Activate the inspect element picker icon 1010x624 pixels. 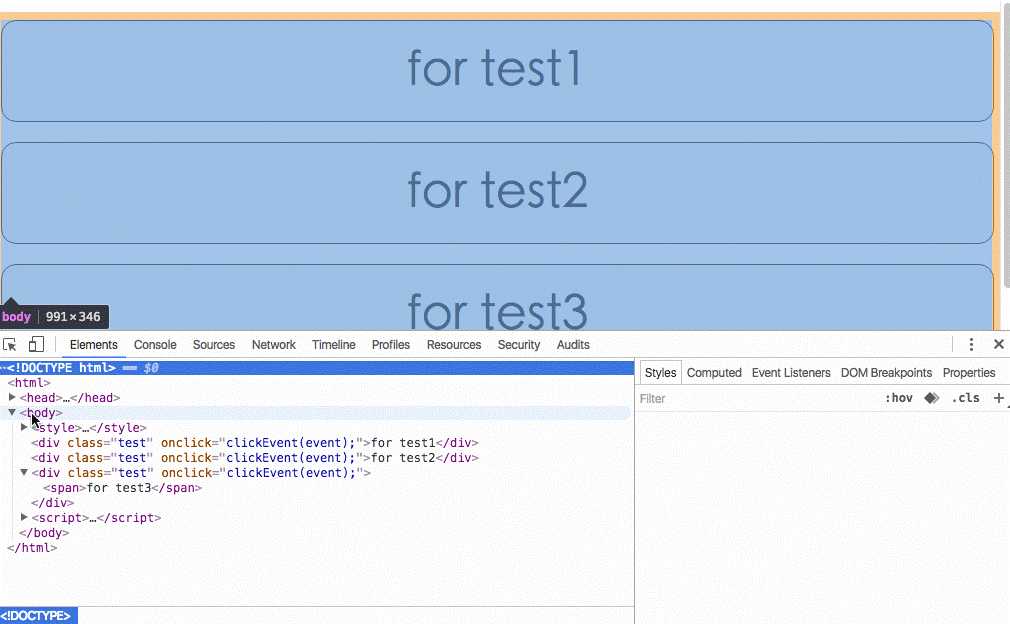click(x=11, y=344)
